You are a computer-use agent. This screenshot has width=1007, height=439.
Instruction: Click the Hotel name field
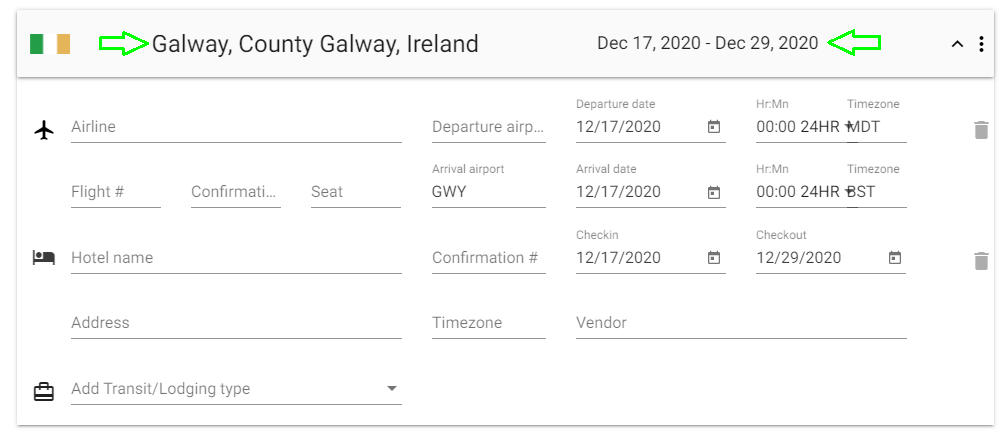(235, 258)
